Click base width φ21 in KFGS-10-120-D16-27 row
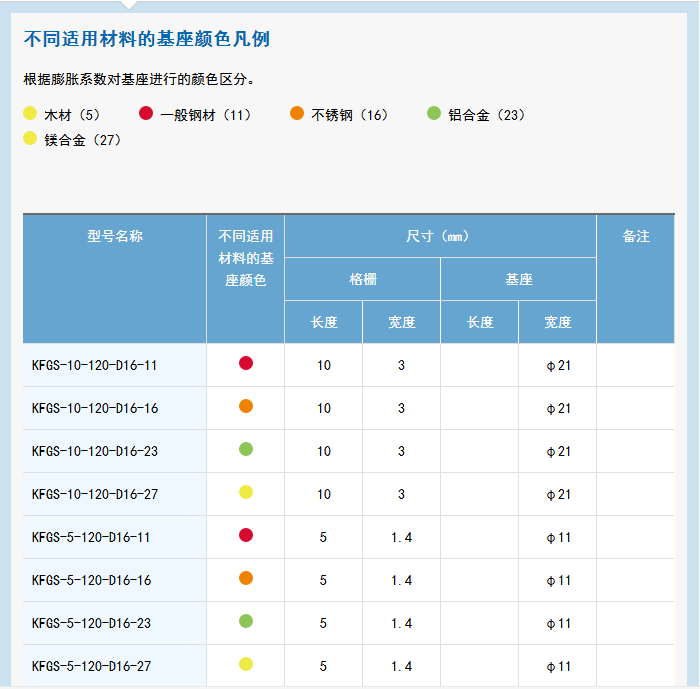700x689 pixels. point(558,495)
